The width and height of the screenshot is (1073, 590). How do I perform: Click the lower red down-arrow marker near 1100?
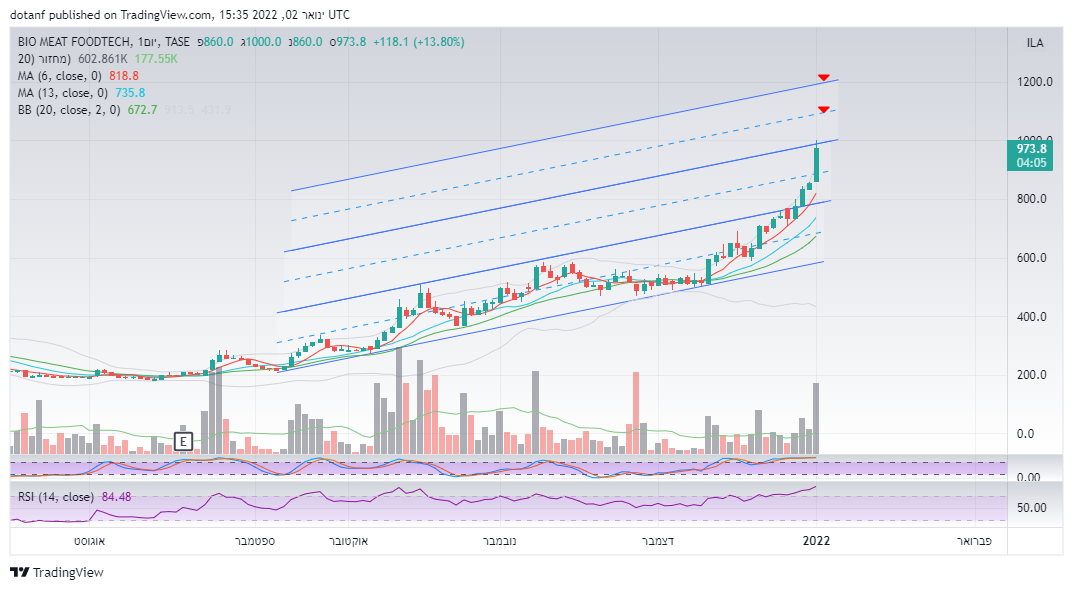click(x=824, y=110)
